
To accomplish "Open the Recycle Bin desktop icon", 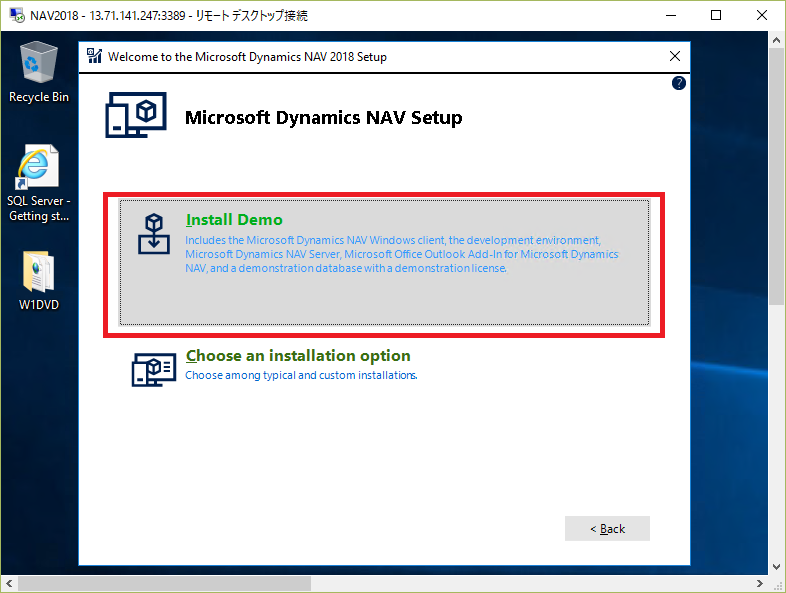I will 39,72.
